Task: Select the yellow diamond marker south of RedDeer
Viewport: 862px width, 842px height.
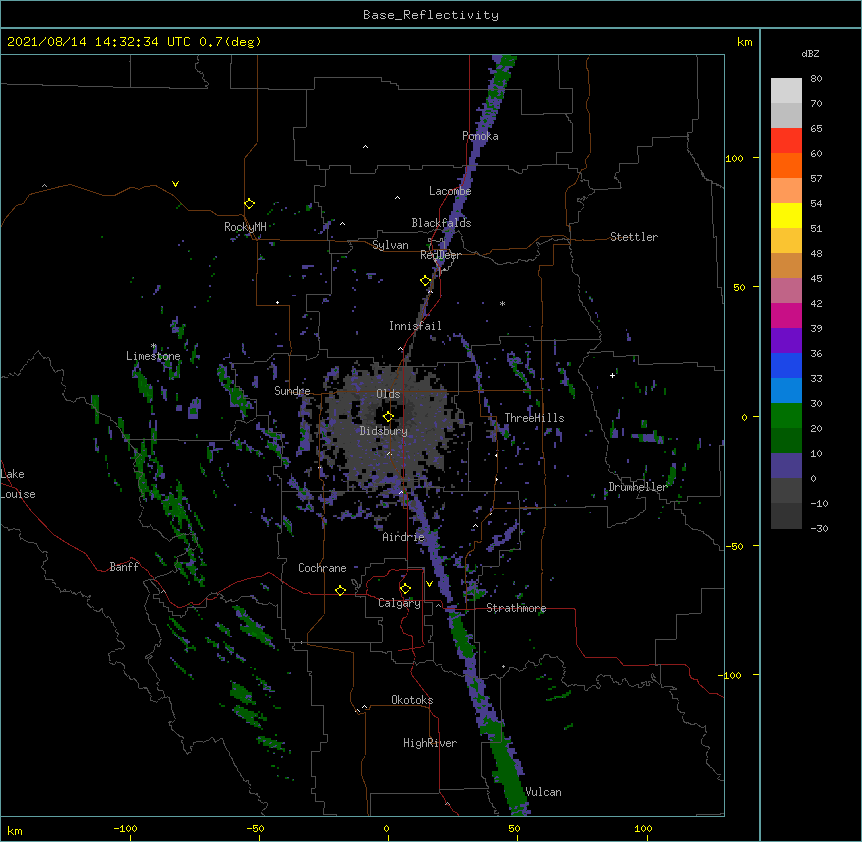Action: click(426, 281)
